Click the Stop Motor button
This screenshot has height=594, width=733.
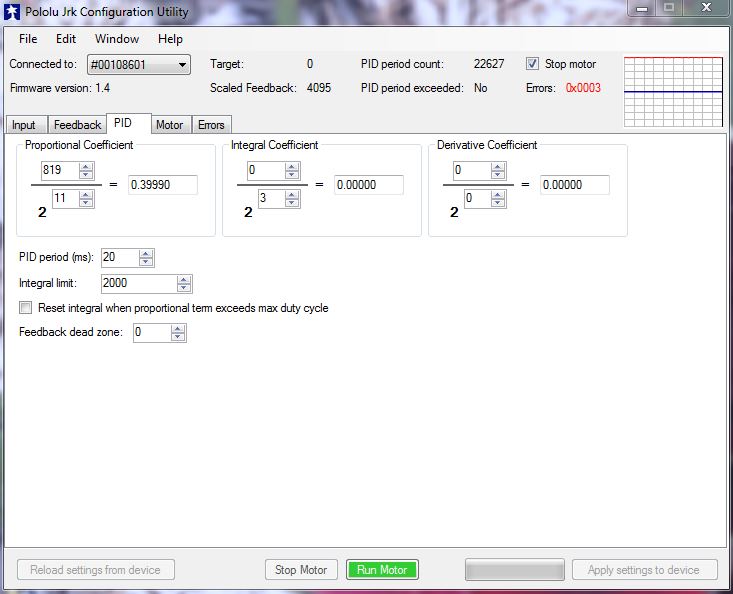point(301,570)
